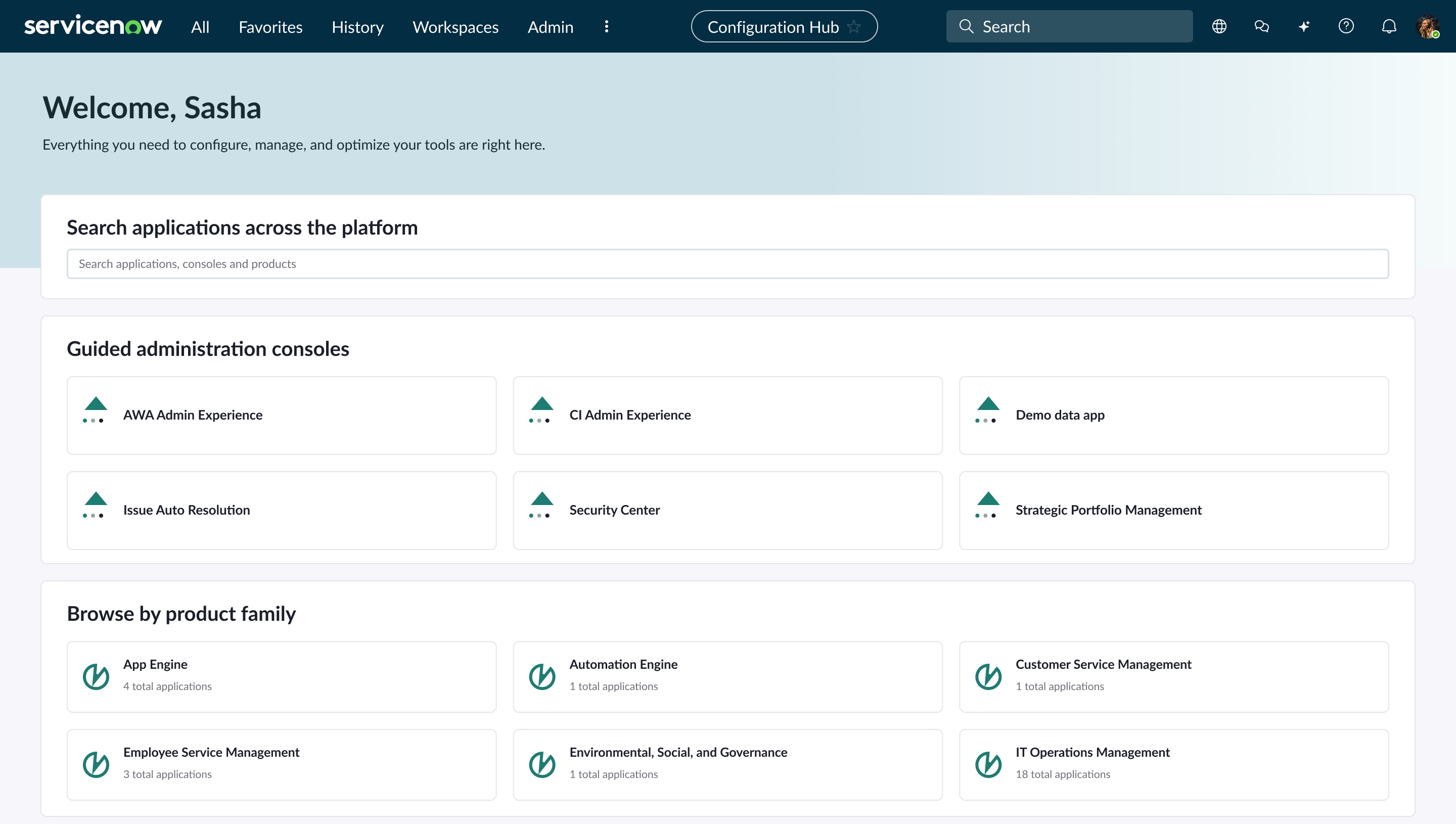Open the Customer Service Management family
The image size is (1456, 824).
tap(1174, 677)
